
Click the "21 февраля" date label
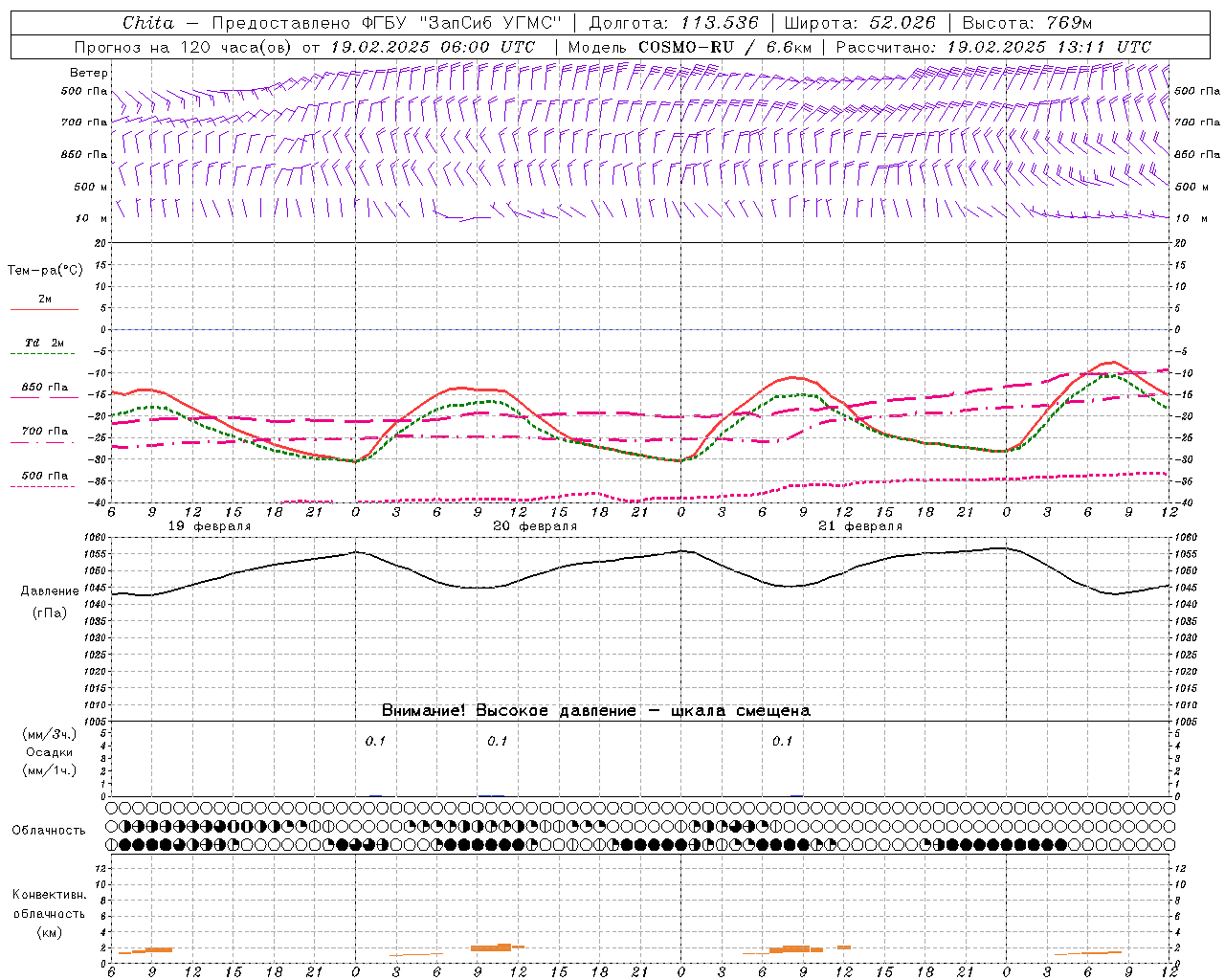(x=860, y=526)
